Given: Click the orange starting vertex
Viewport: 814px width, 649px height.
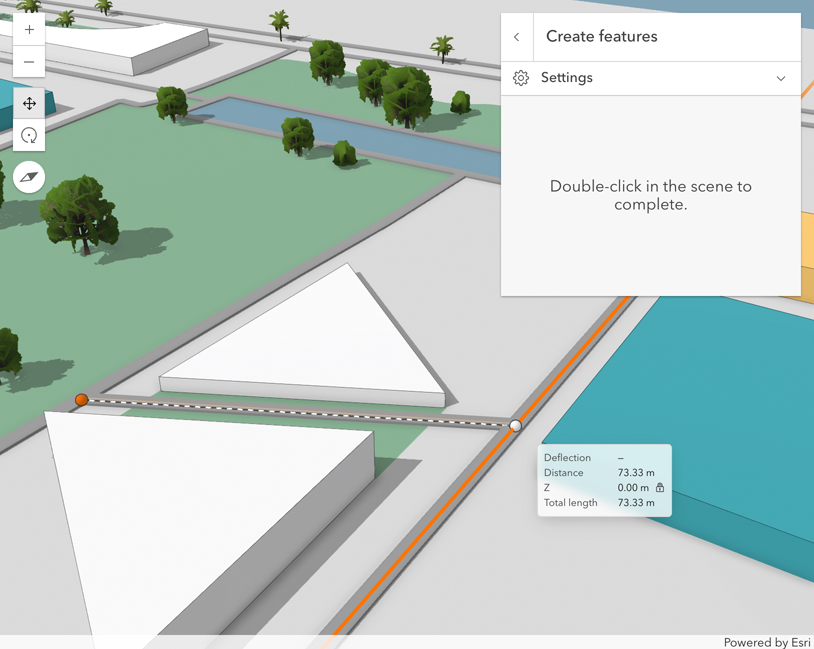Looking at the screenshot, I should [x=81, y=400].
